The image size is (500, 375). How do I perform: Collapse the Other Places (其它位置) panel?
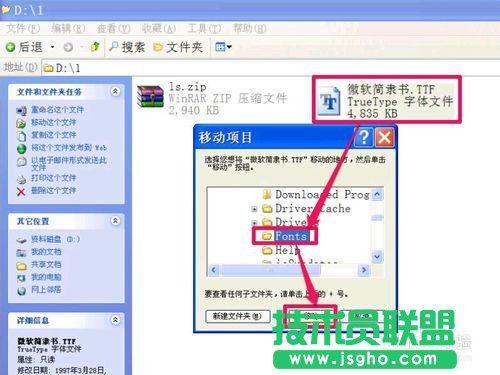tap(115, 221)
